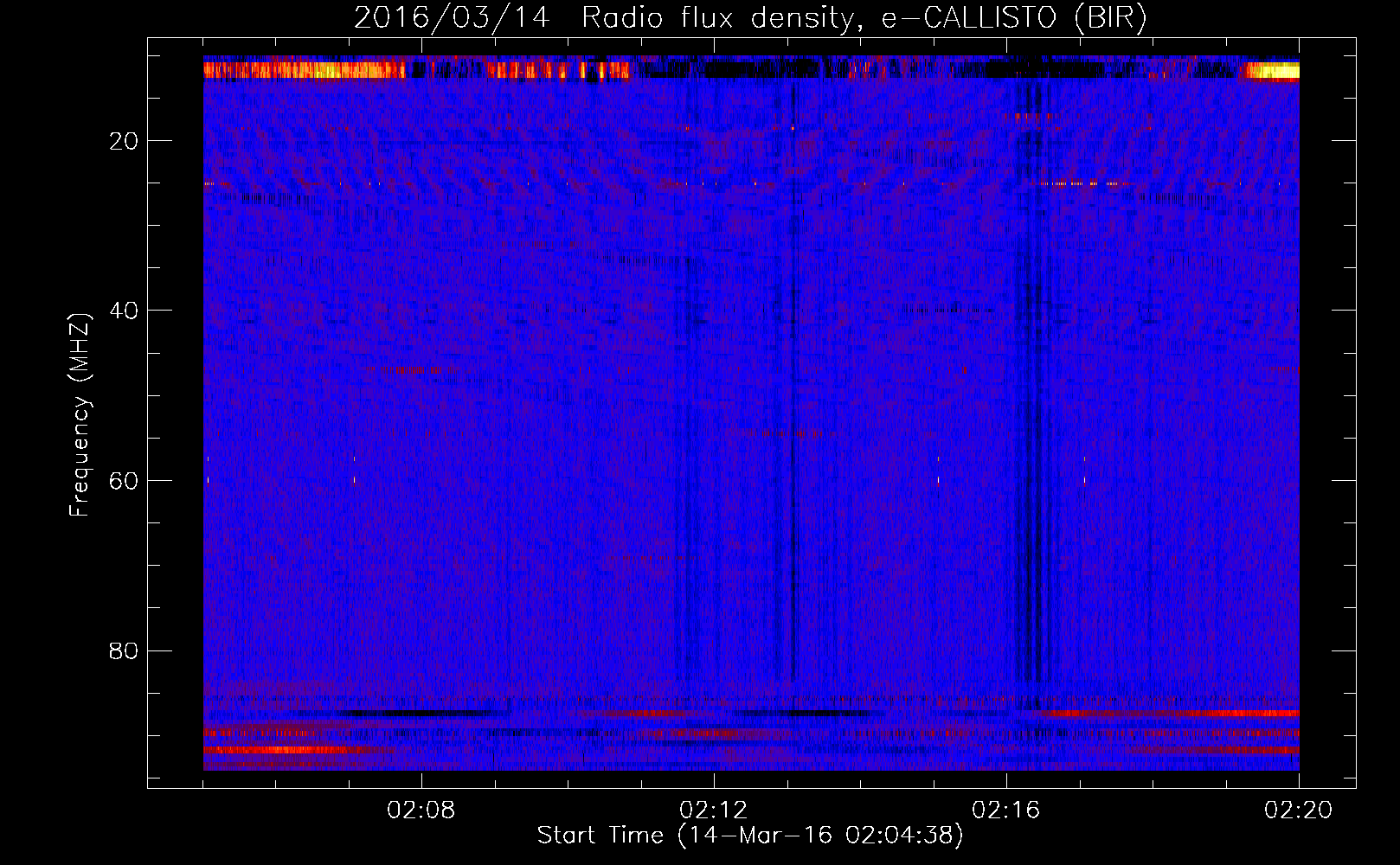
Task: Click the 02:20 time tick label
Action: pyautogui.click(x=1299, y=811)
